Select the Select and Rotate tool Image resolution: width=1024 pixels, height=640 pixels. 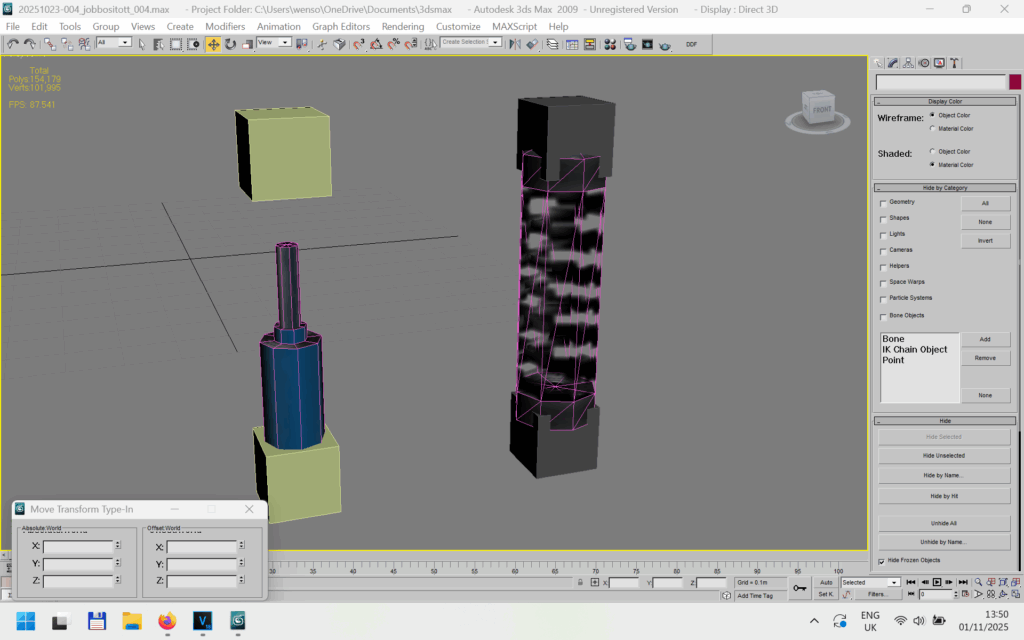coord(230,44)
